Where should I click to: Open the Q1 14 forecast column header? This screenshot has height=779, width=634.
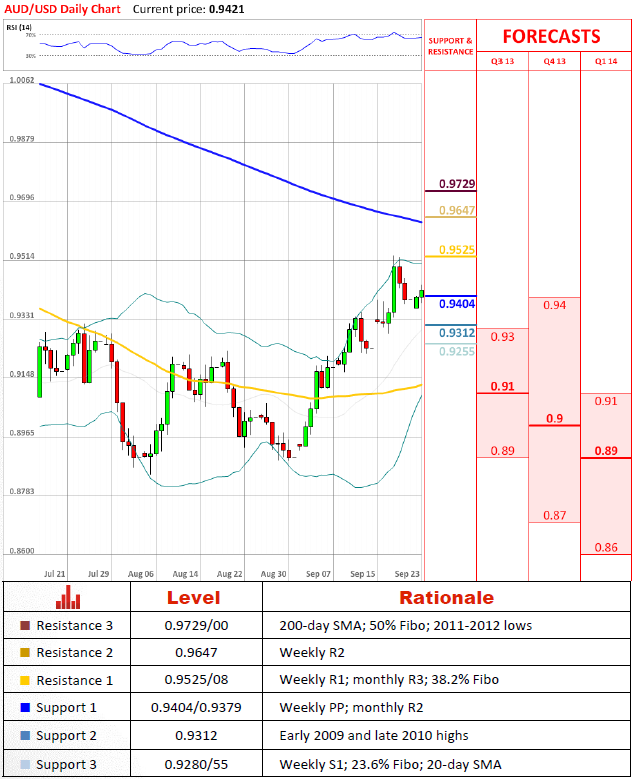606,62
